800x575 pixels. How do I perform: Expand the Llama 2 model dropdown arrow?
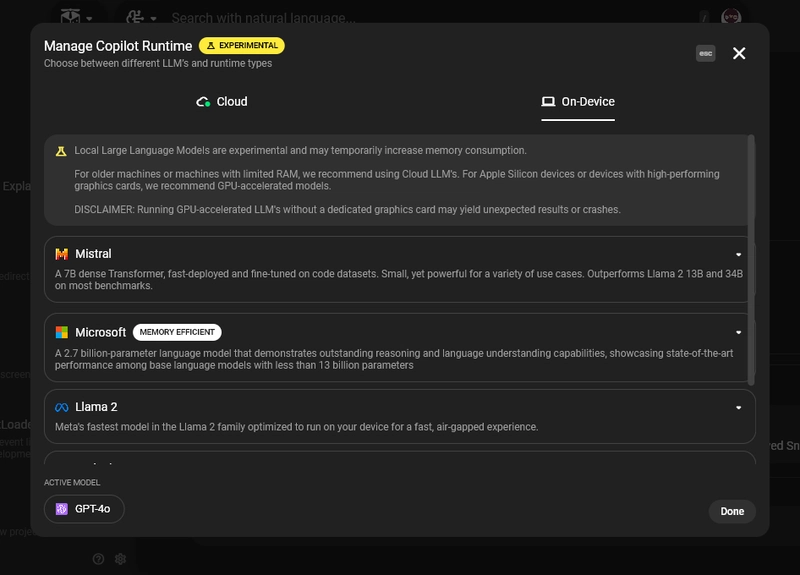pos(738,408)
